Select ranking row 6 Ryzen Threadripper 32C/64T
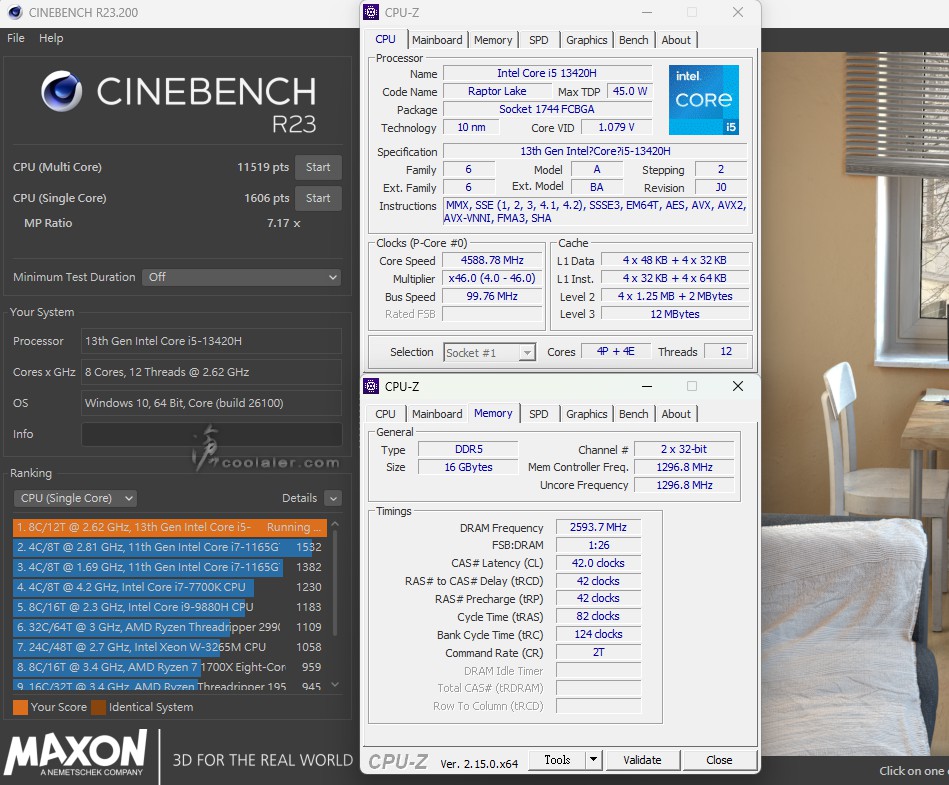949x785 pixels. click(169, 627)
